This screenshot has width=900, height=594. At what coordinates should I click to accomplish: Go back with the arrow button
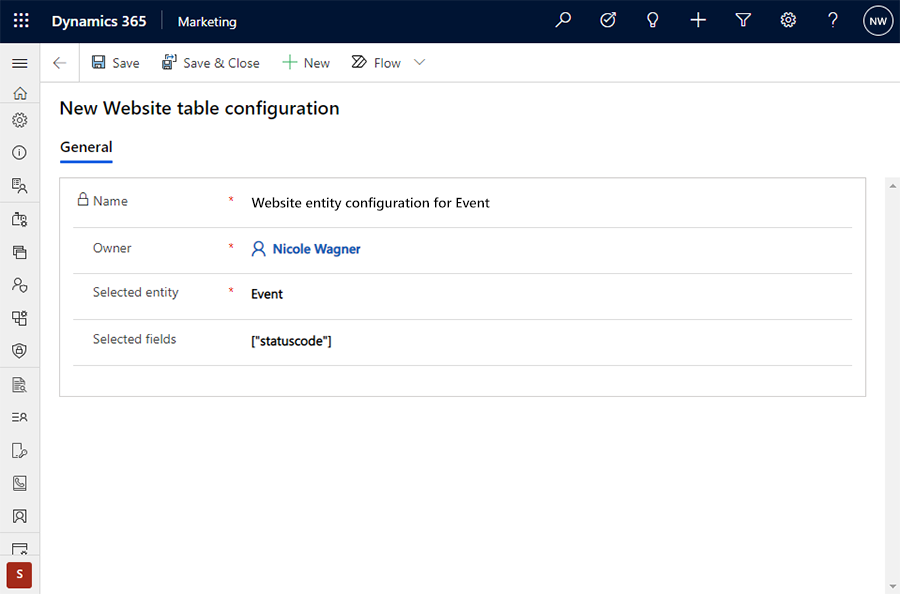click(60, 63)
